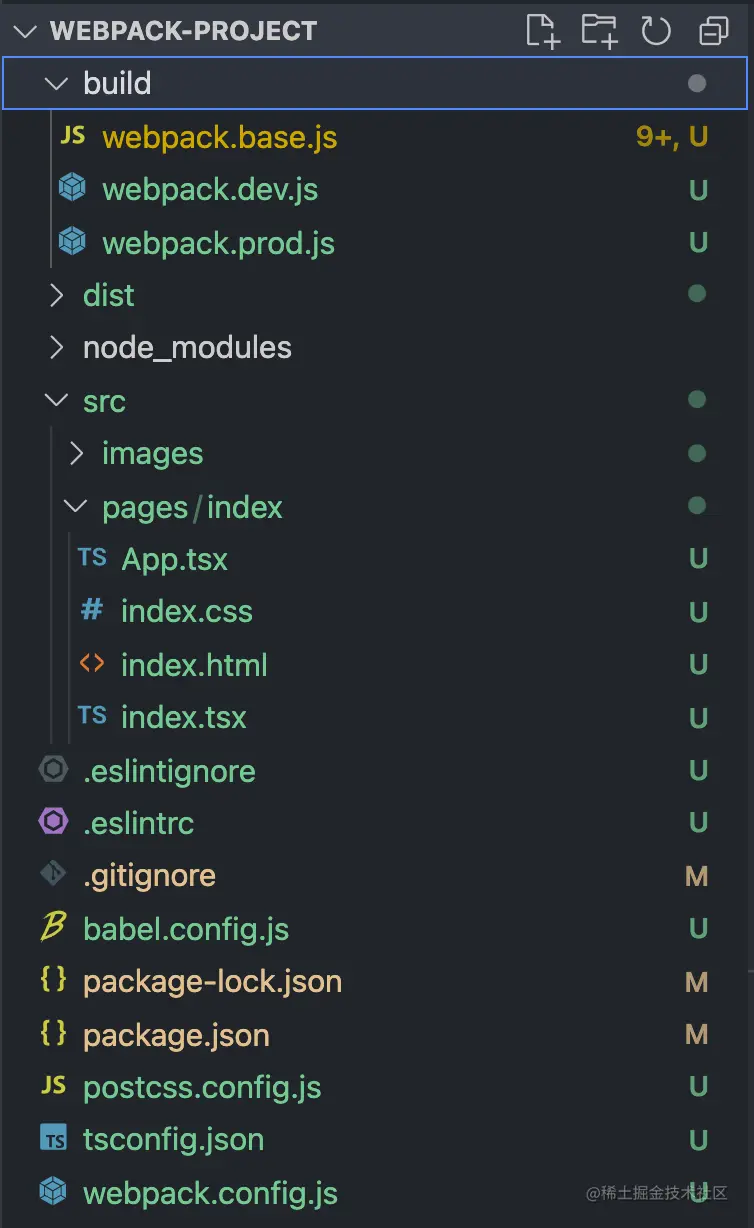Click the babel.config.js Babel icon
Viewport: 754px width, 1228px height.
53,928
